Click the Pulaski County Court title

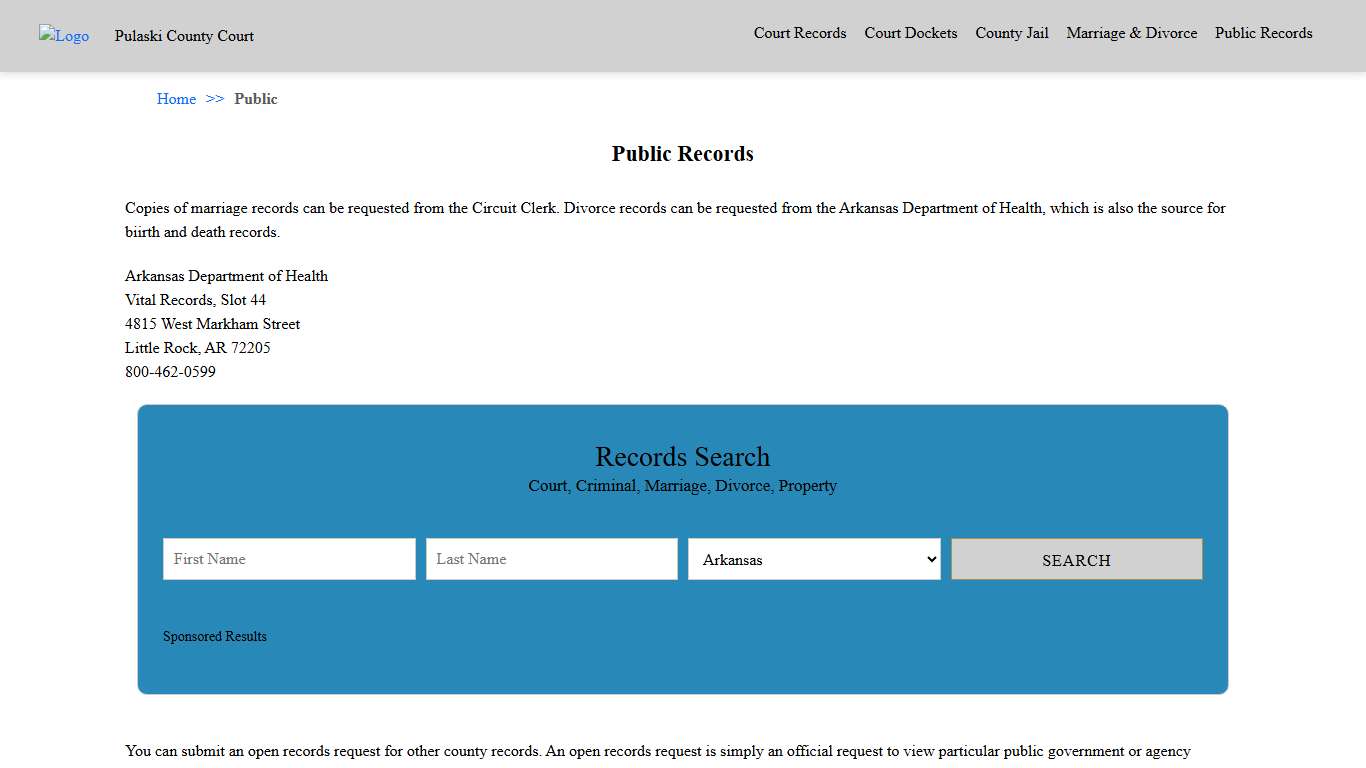click(184, 36)
